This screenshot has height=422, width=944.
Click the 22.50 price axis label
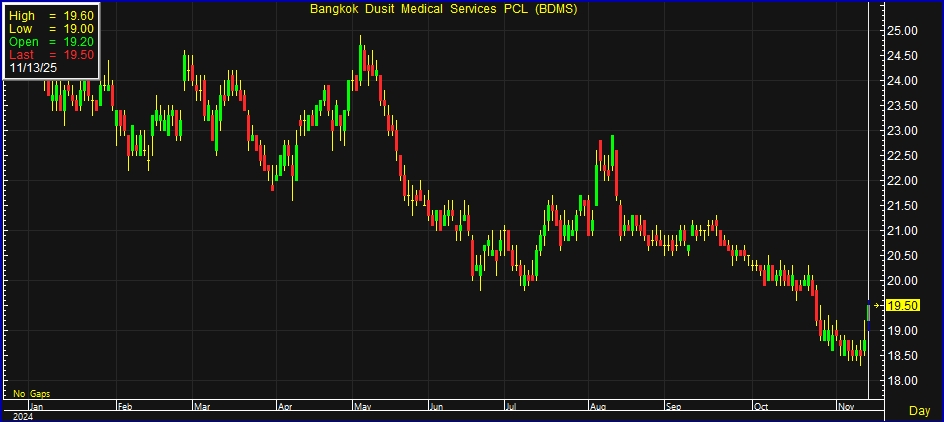[x=903, y=156]
